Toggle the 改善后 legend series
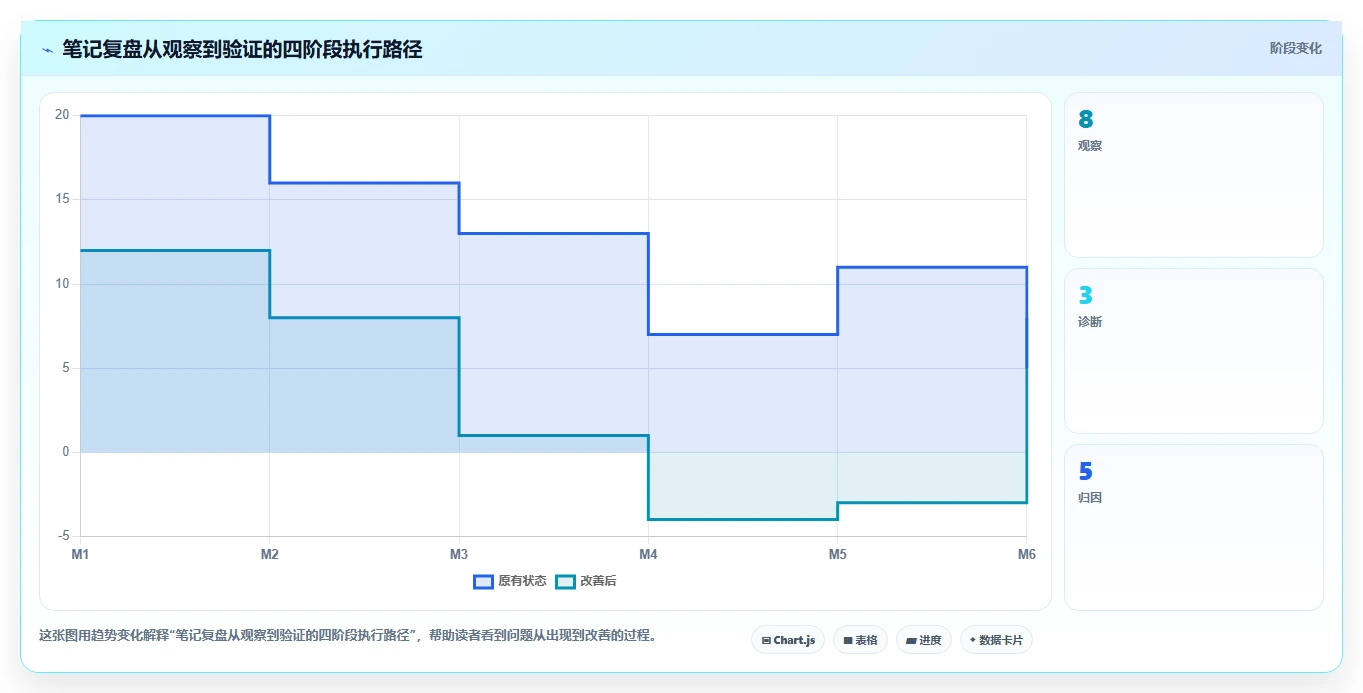This screenshot has height=693, width=1363. point(586,581)
